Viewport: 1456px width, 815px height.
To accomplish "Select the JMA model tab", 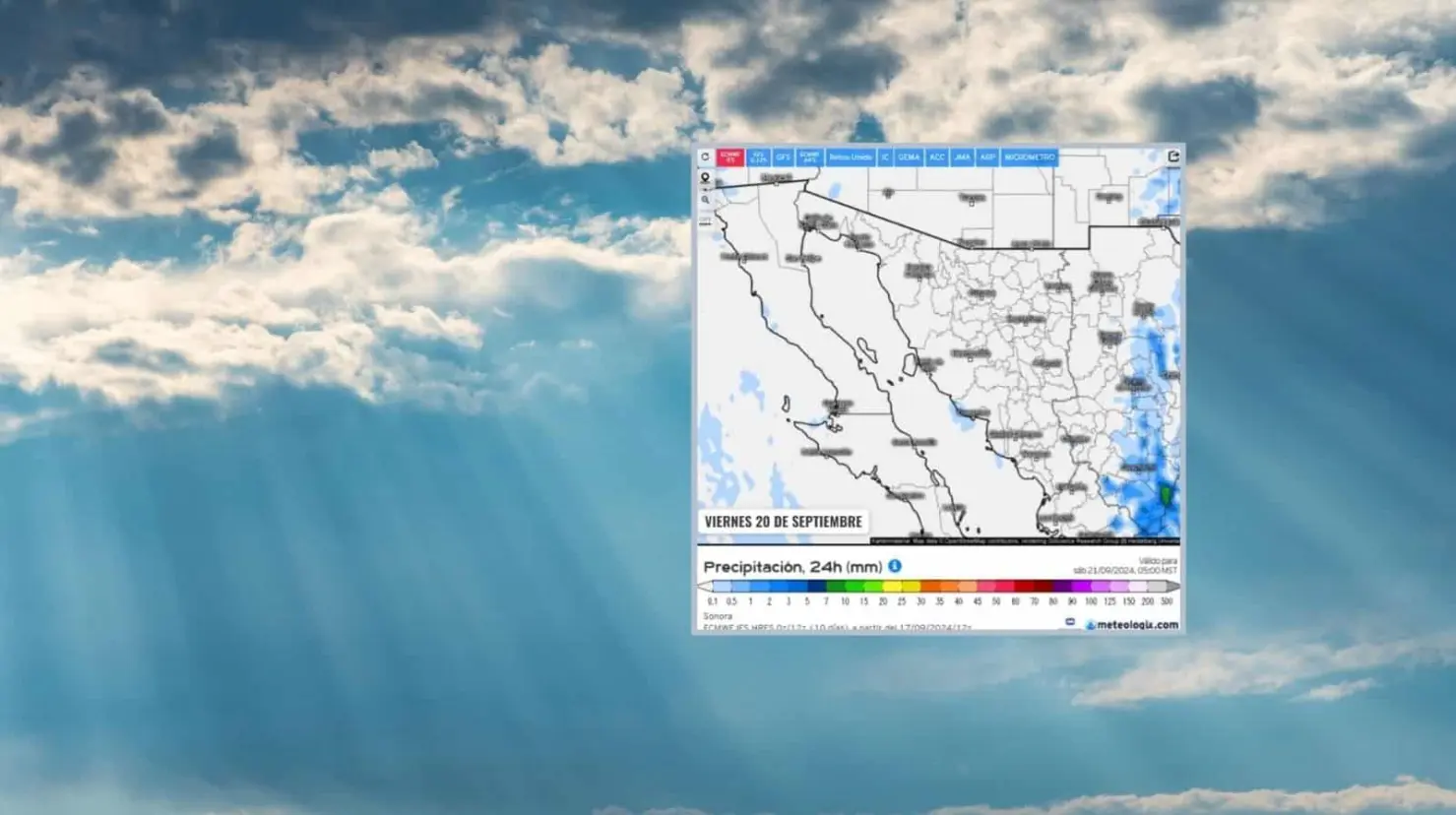I will pyautogui.click(x=962, y=157).
